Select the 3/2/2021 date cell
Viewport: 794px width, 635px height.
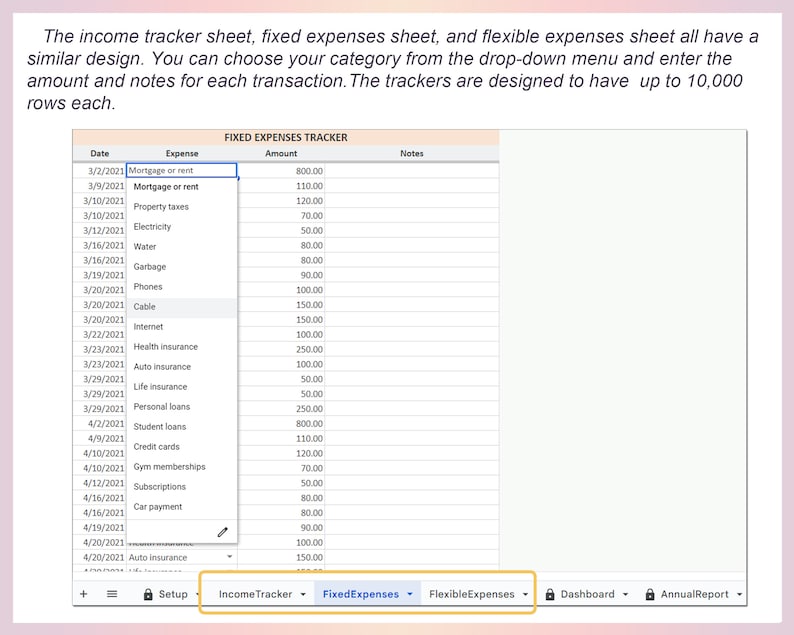coord(100,171)
